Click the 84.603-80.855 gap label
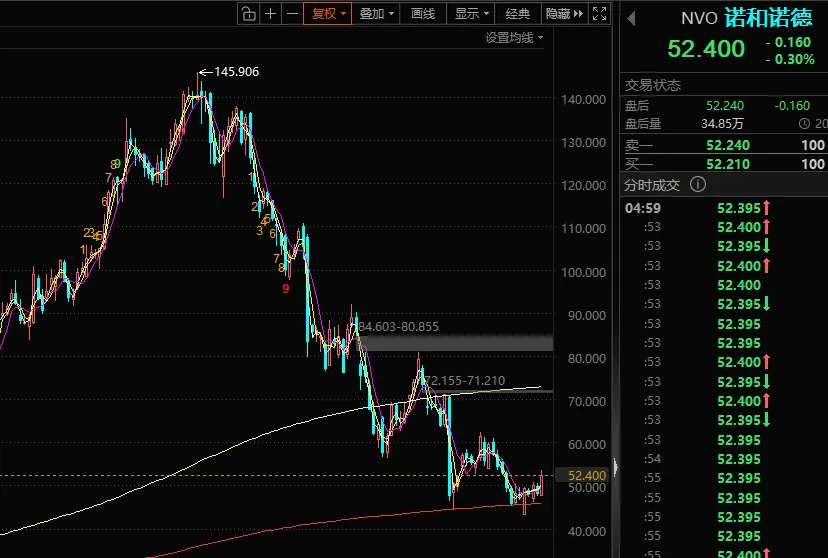 click(399, 327)
